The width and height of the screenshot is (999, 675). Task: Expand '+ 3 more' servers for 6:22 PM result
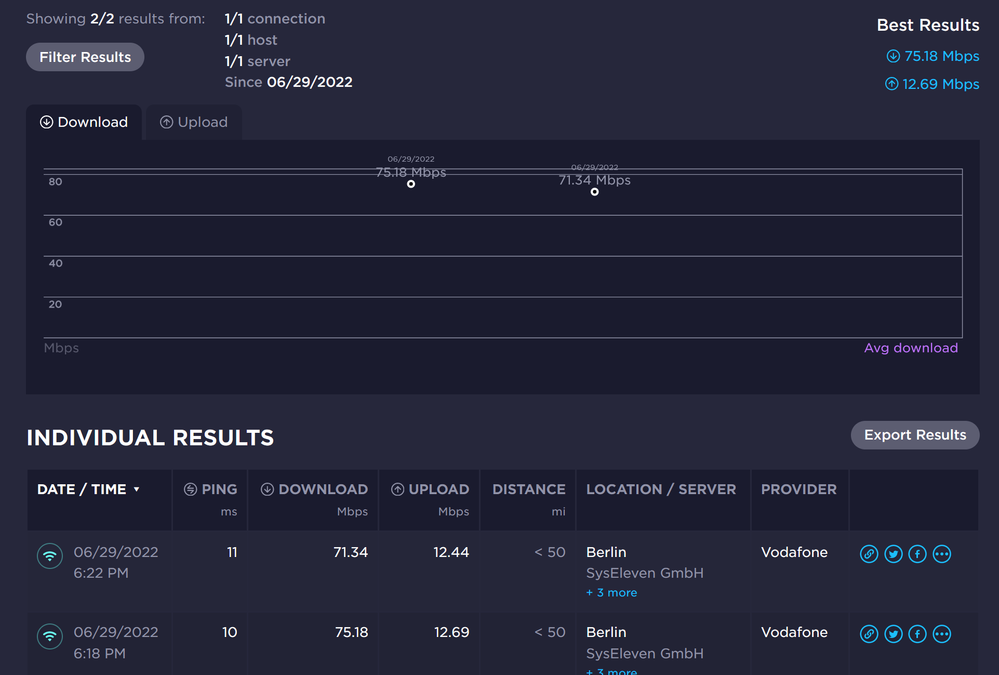coord(612,593)
